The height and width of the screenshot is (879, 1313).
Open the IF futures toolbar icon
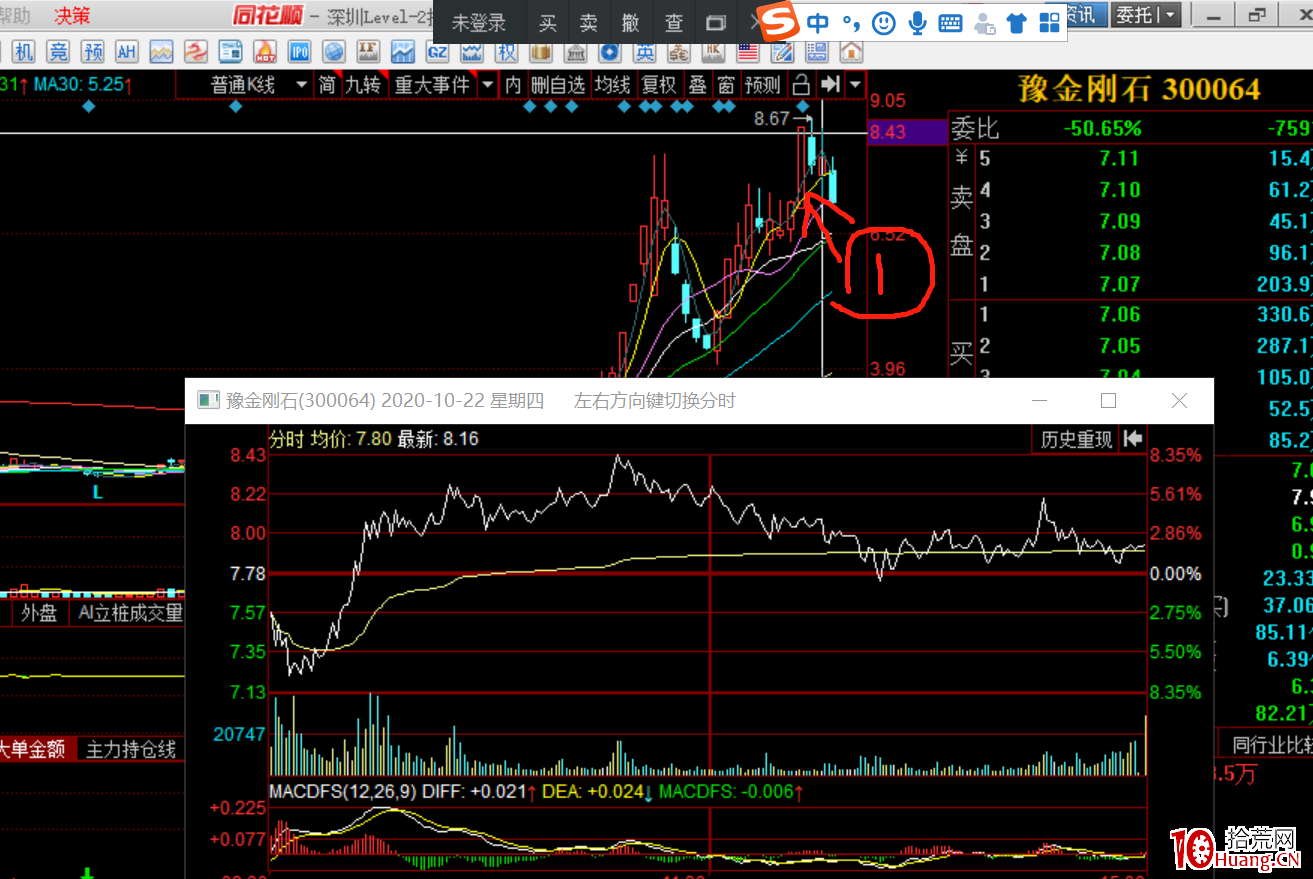click(369, 52)
